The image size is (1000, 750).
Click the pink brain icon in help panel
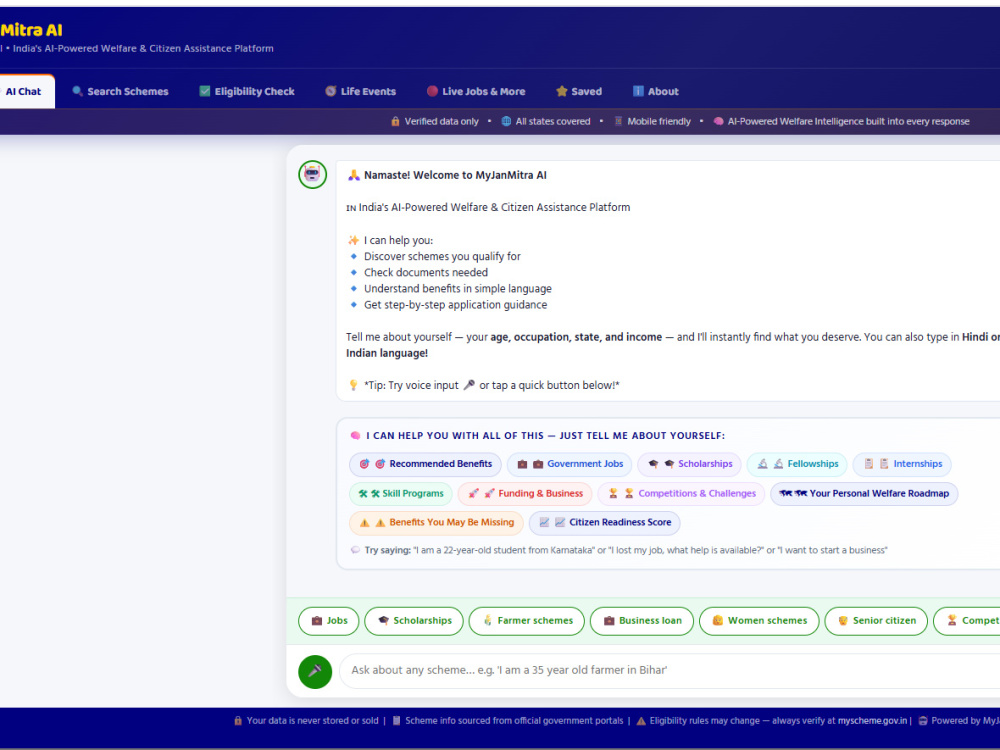(x=355, y=436)
